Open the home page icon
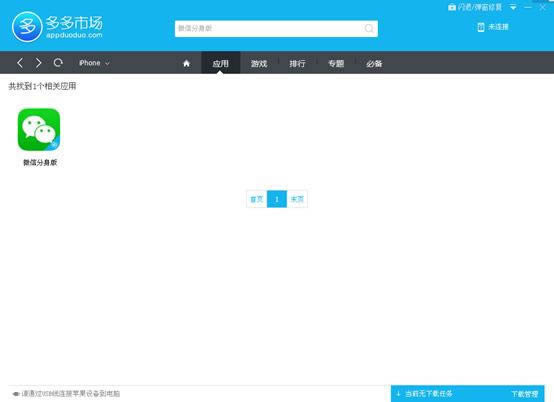The image size is (554, 402). [187, 63]
